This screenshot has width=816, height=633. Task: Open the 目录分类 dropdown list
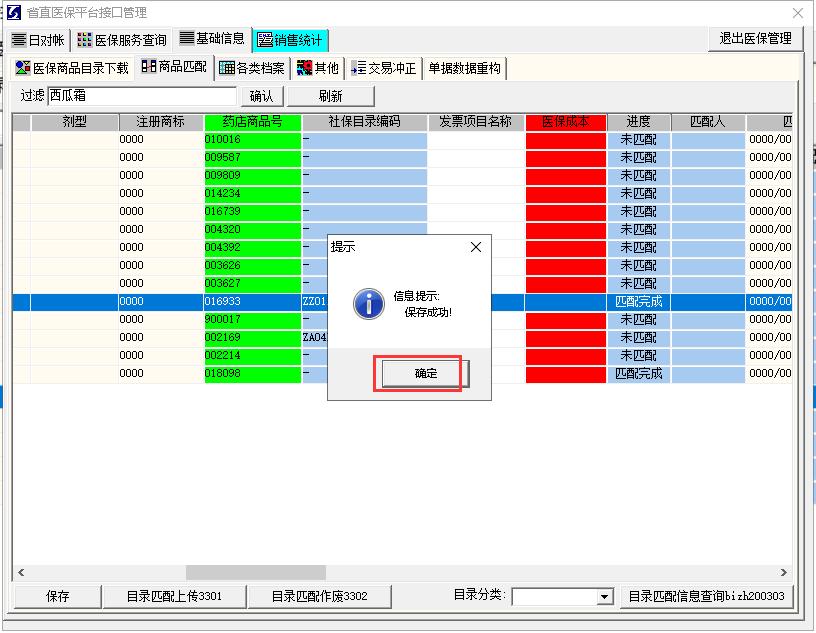604,597
